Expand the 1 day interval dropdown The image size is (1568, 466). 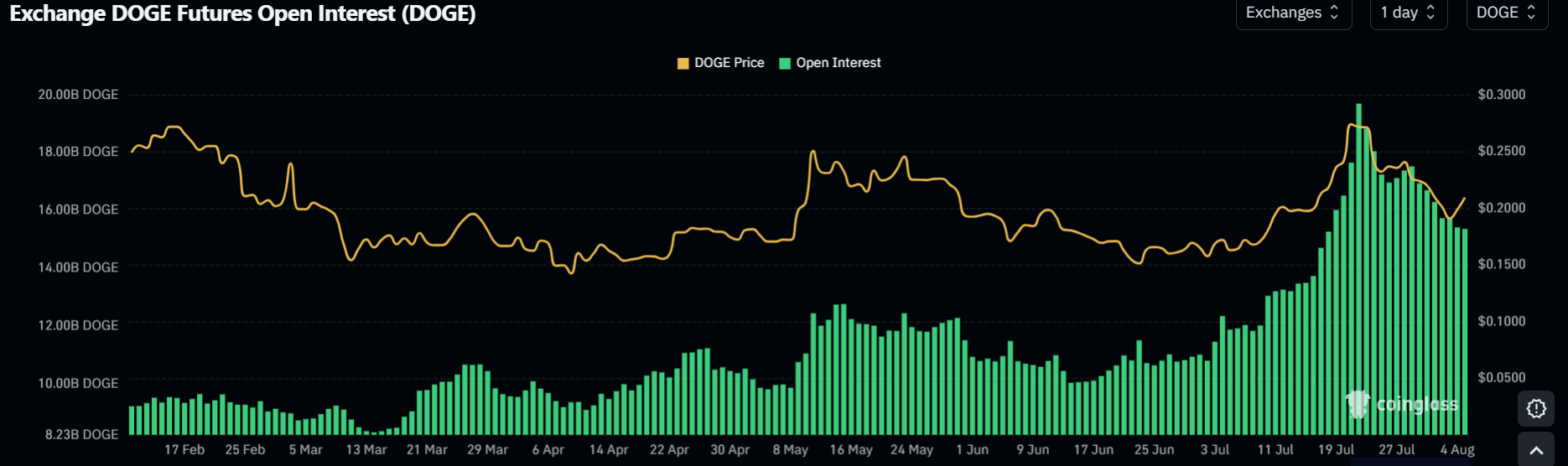coord(1409,13)
